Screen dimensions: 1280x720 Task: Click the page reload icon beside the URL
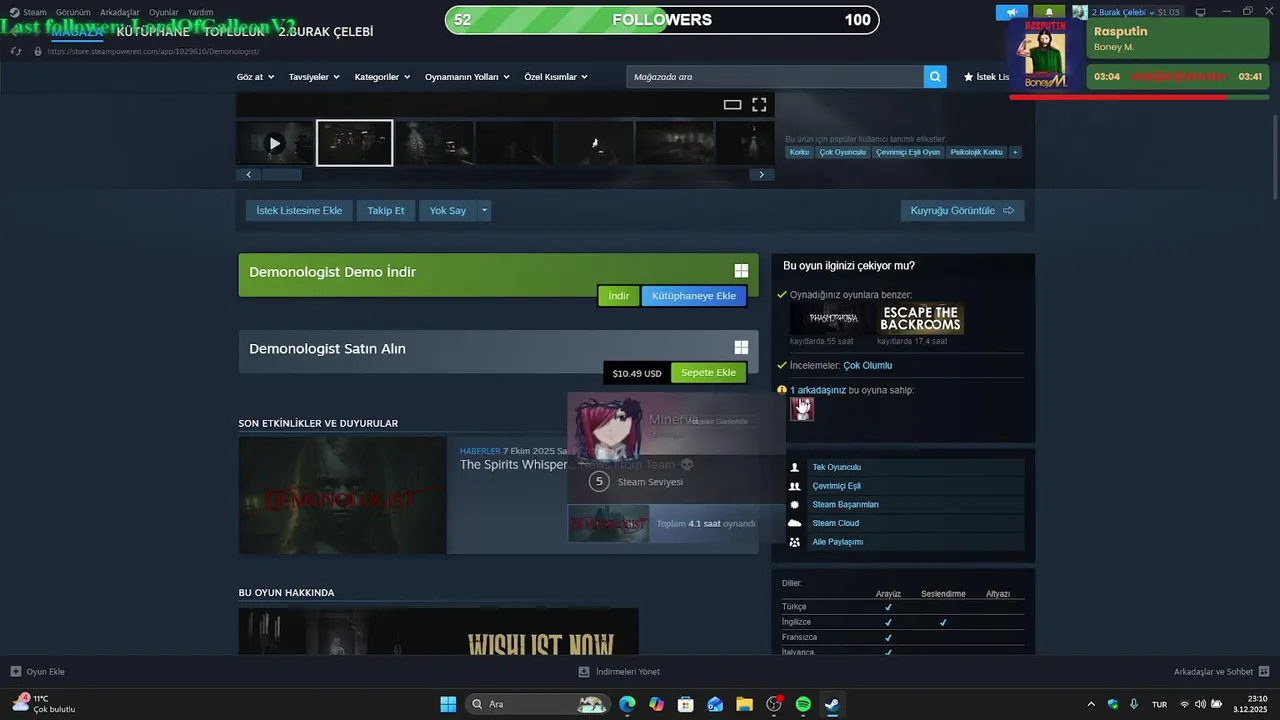(16, 51)
